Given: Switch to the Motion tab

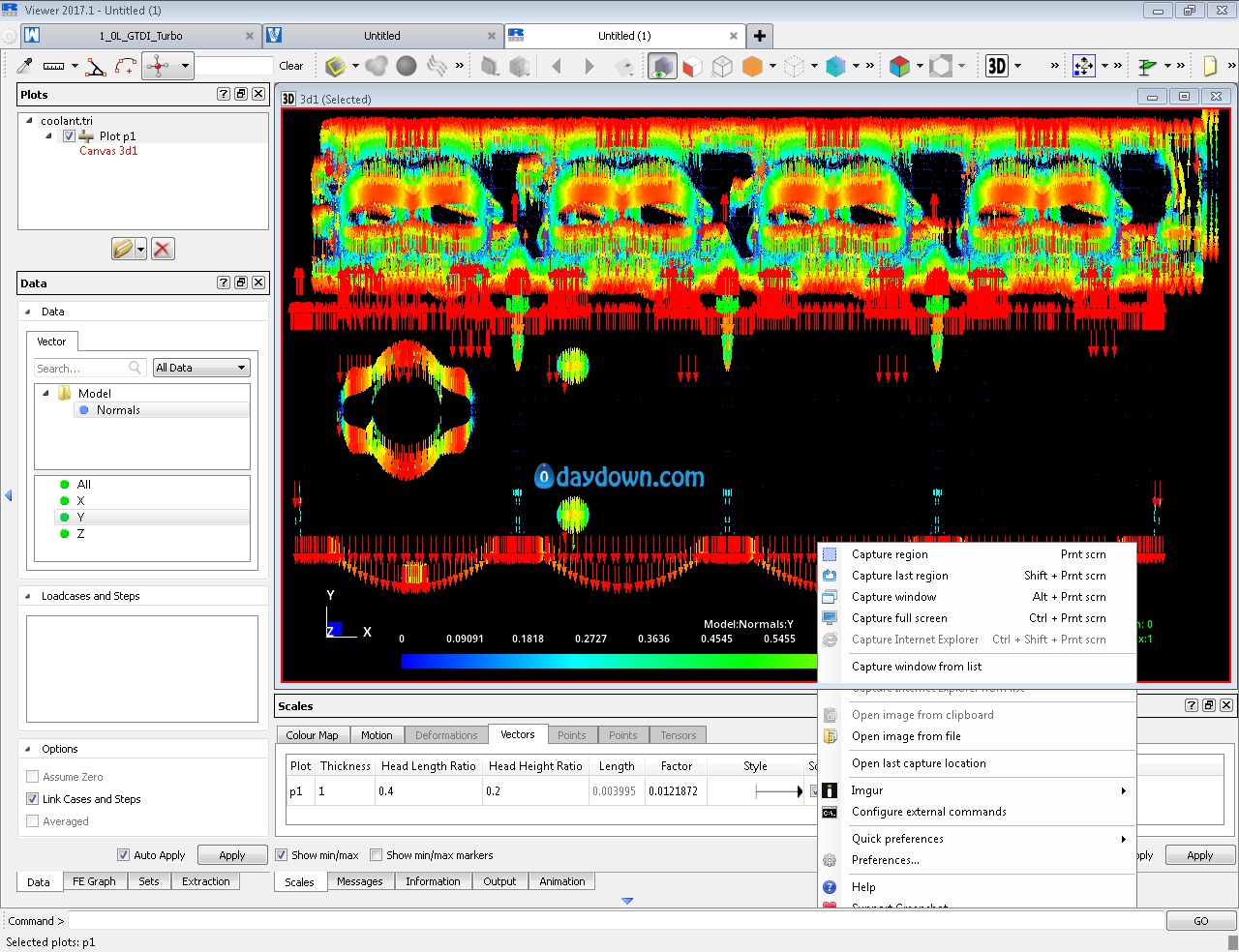Looking at the screenshot, I should 377,735.
